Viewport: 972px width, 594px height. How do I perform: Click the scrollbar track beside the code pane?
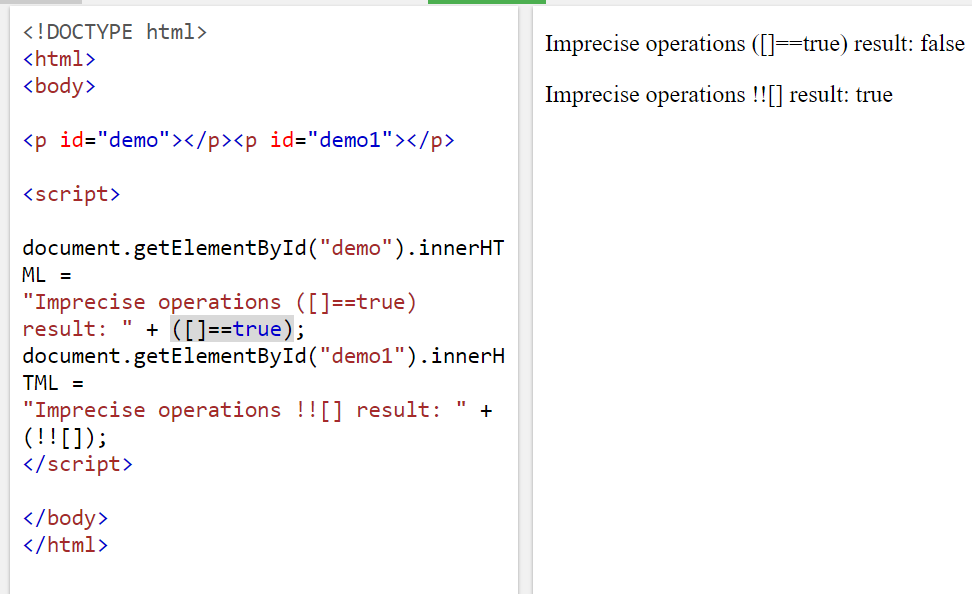click(x=525, y=300)
